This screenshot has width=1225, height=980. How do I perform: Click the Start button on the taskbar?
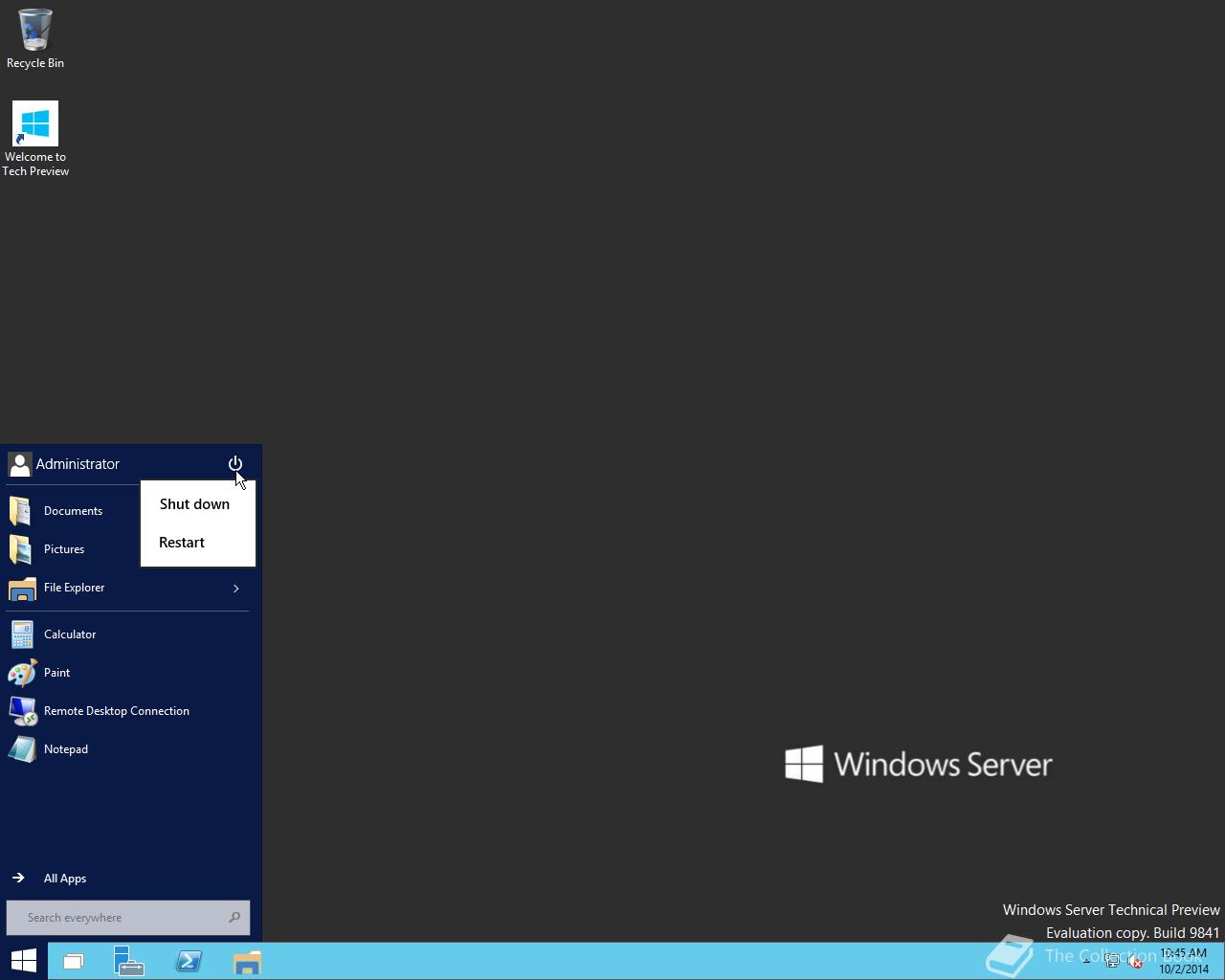click(24, 961)
